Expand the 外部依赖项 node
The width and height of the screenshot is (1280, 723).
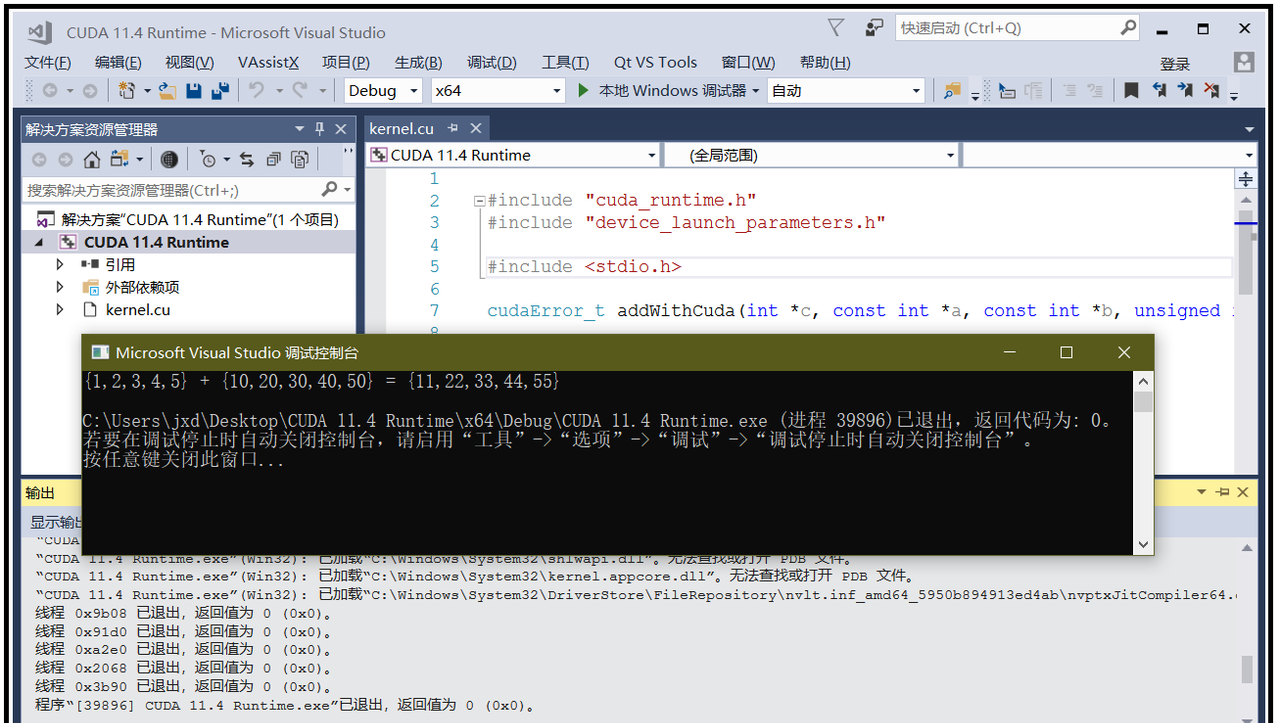click(60, 288)
